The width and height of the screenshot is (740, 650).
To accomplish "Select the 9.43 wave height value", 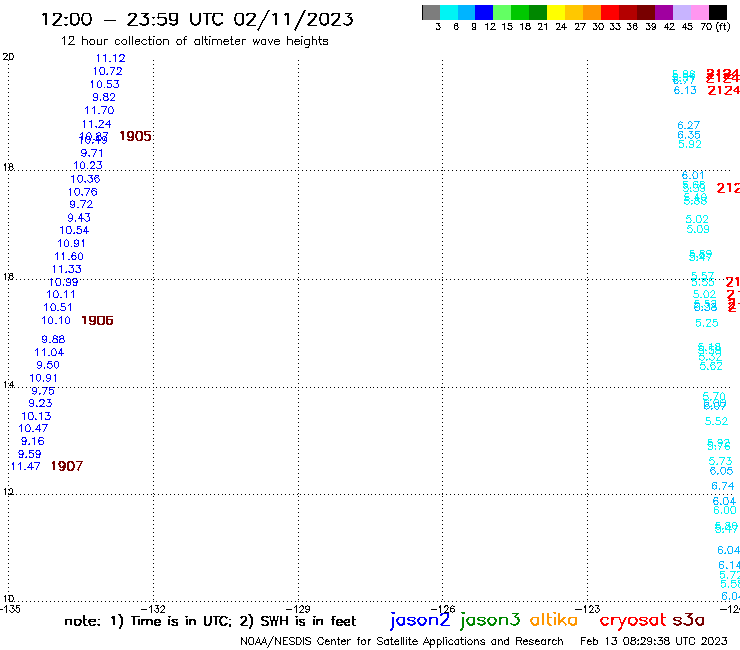I will pos(79,218).
